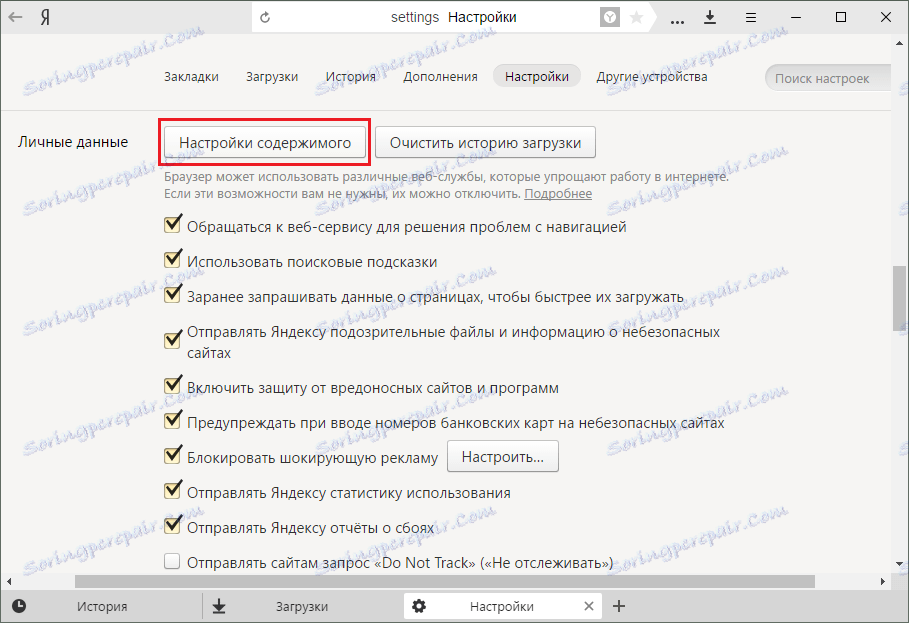Click the download icon on the Загрузки tab
The height and width of the screenshot is (623, 909).
coord(219,606)
